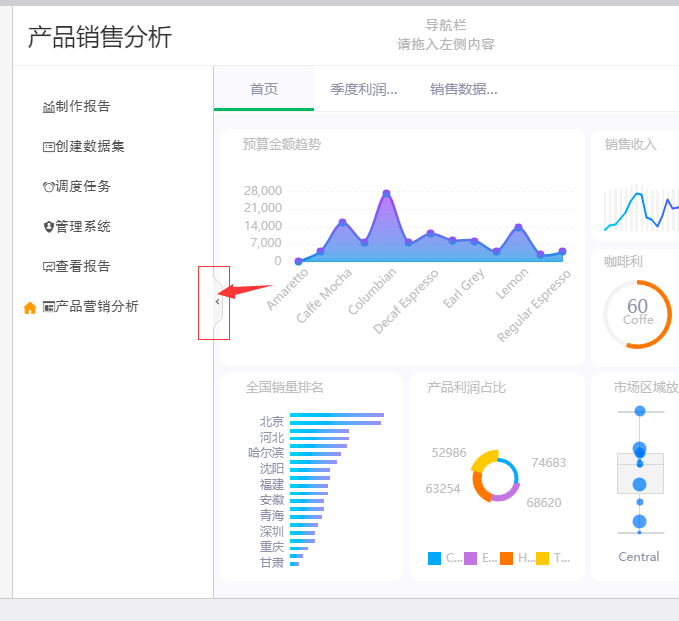Viewport: 679px width, 621px height.
Task: Switch to the 首页 tab
Action: click(x=264, y=89)
